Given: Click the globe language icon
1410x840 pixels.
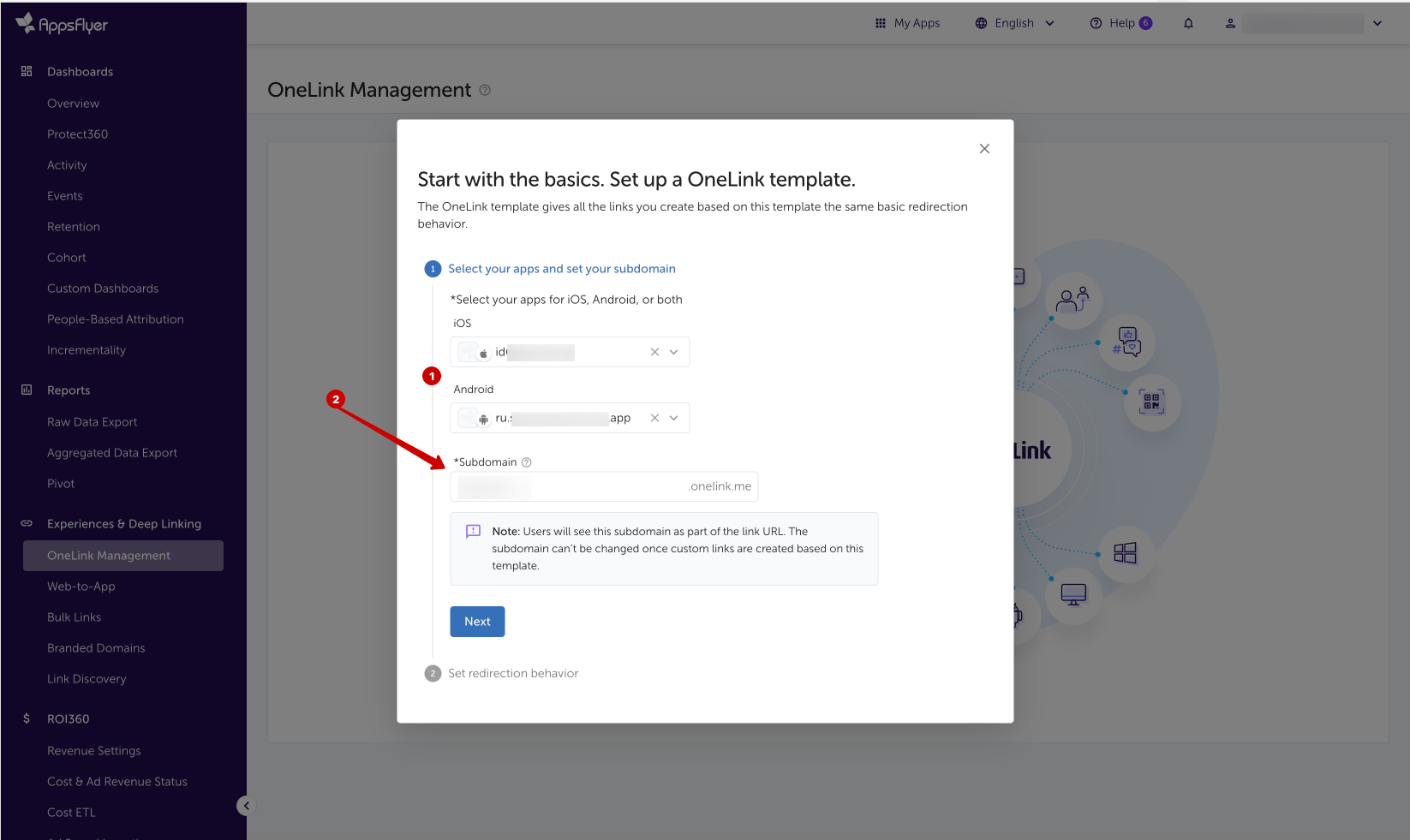Looking at the screenshot, I should click(982, 23).
